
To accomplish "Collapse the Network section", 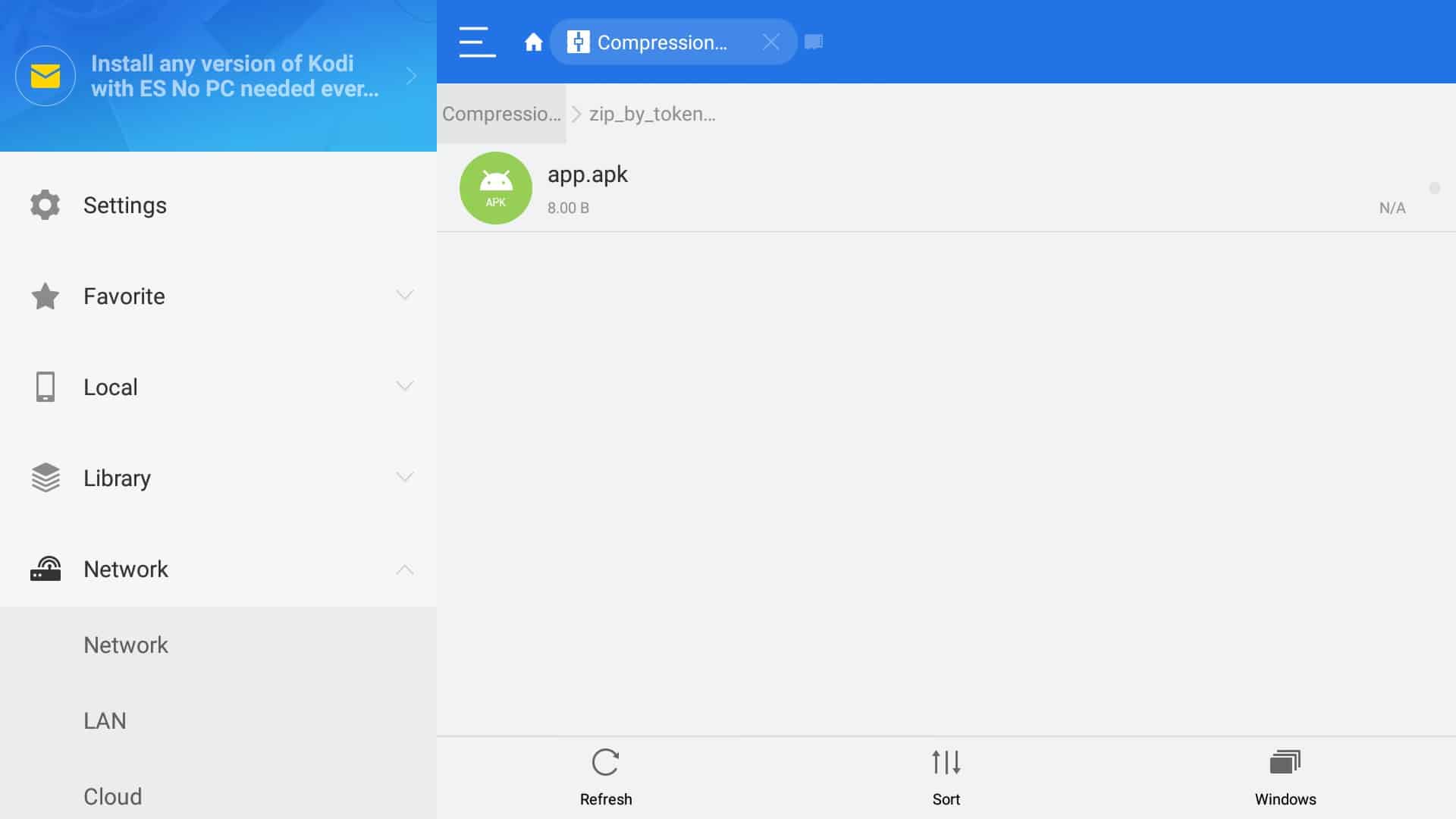I will 404,568.
